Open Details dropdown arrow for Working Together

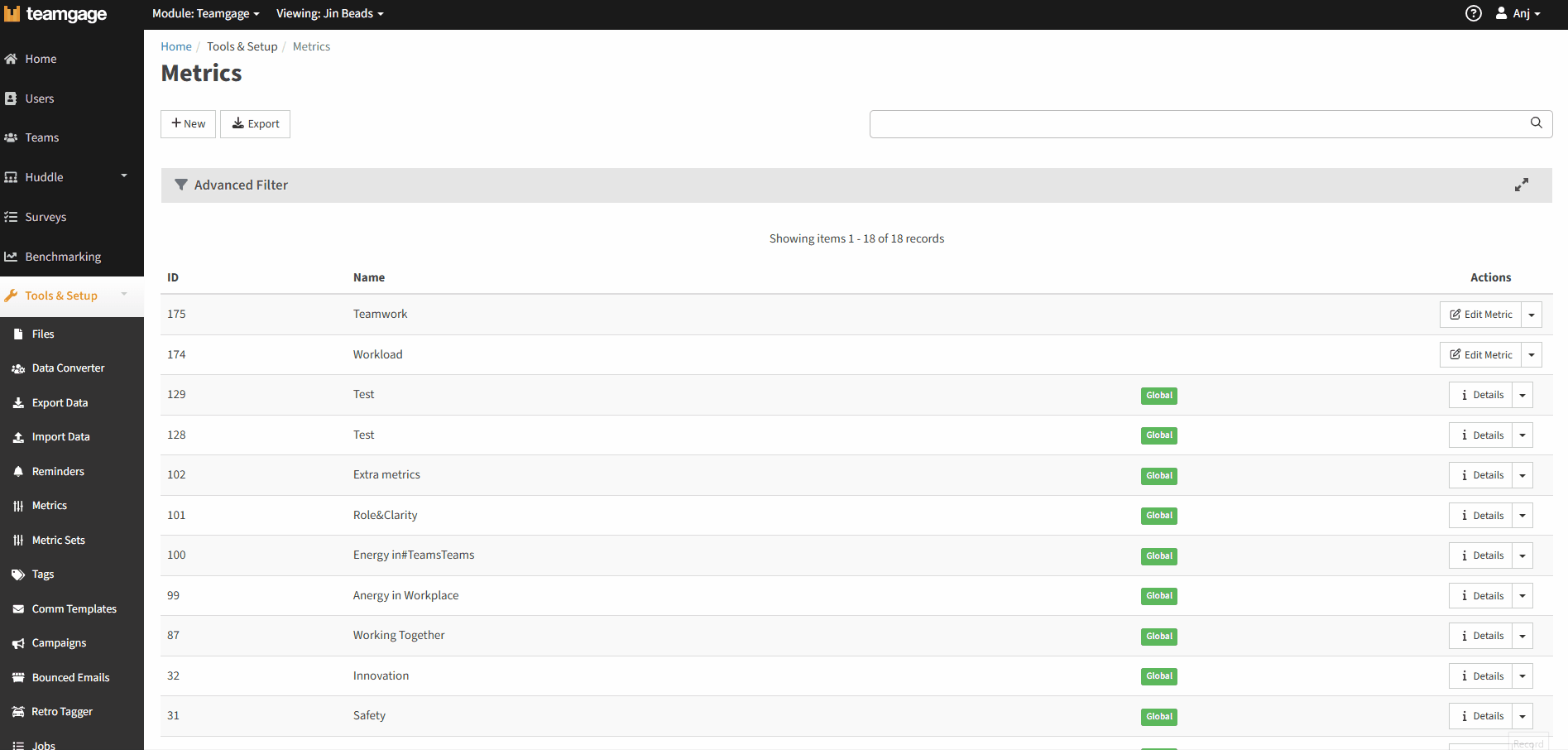(1522, 636)
